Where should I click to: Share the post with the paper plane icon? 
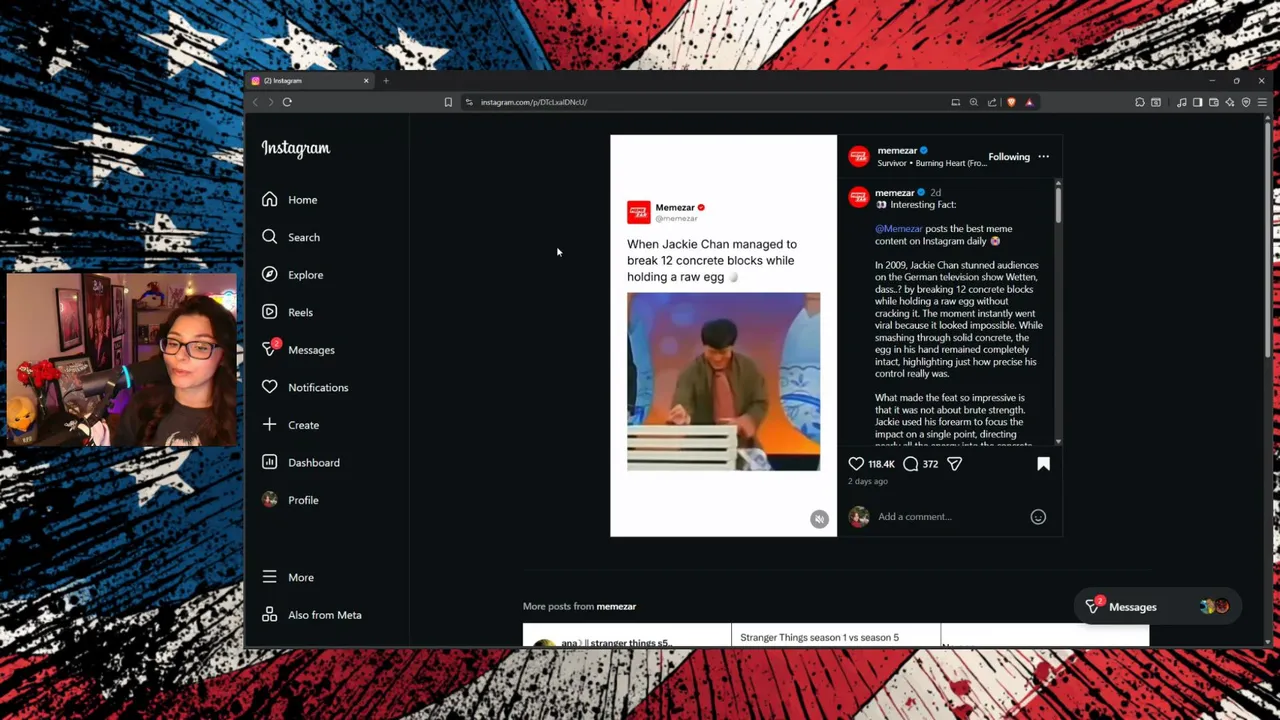pyautogui.click(x=954, y=464)
